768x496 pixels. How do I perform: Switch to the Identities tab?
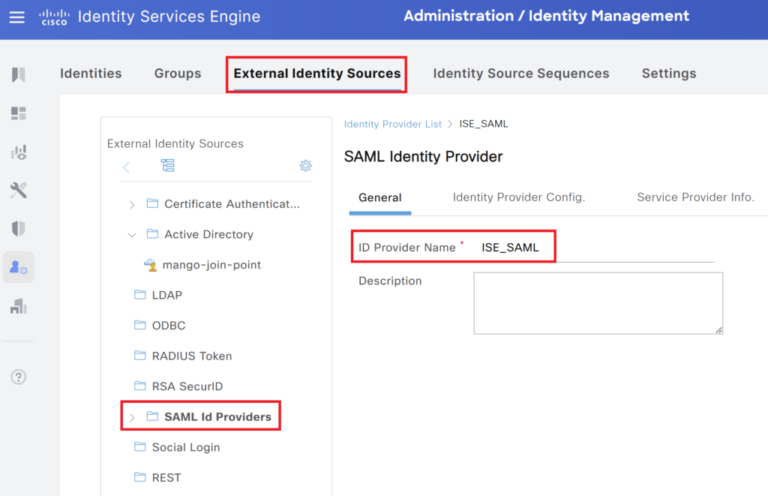91,73
